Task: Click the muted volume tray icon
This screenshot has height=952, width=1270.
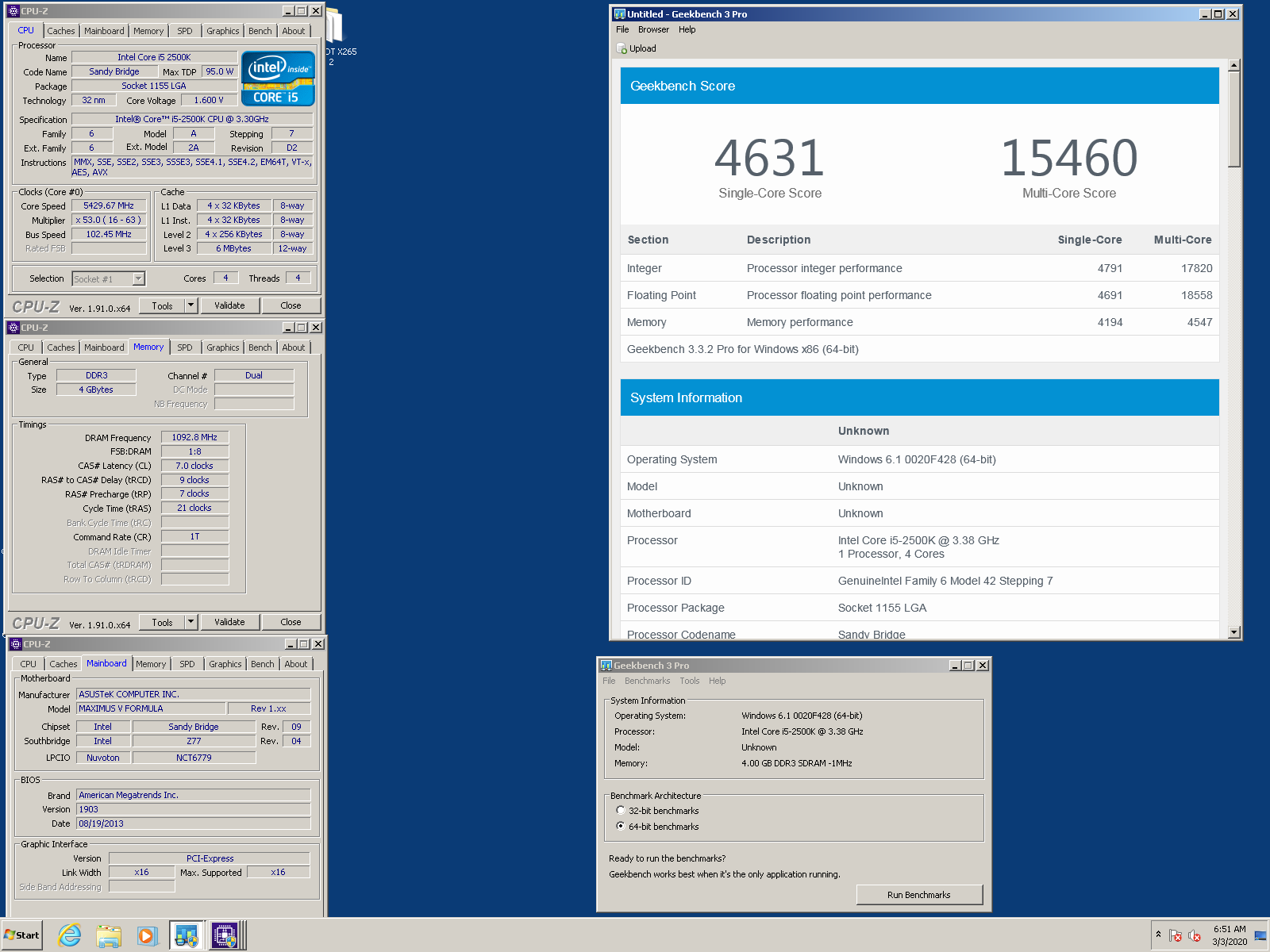Action: click(1194, 935)
